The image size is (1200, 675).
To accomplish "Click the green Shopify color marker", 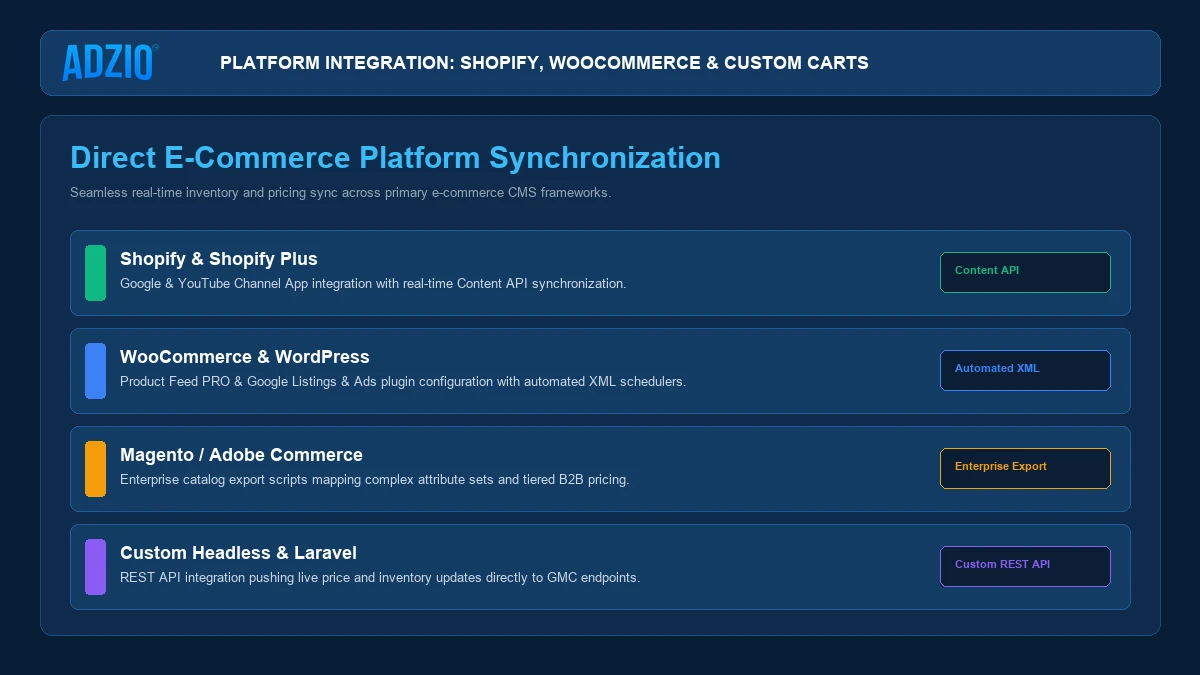I will tap(95, 273).
